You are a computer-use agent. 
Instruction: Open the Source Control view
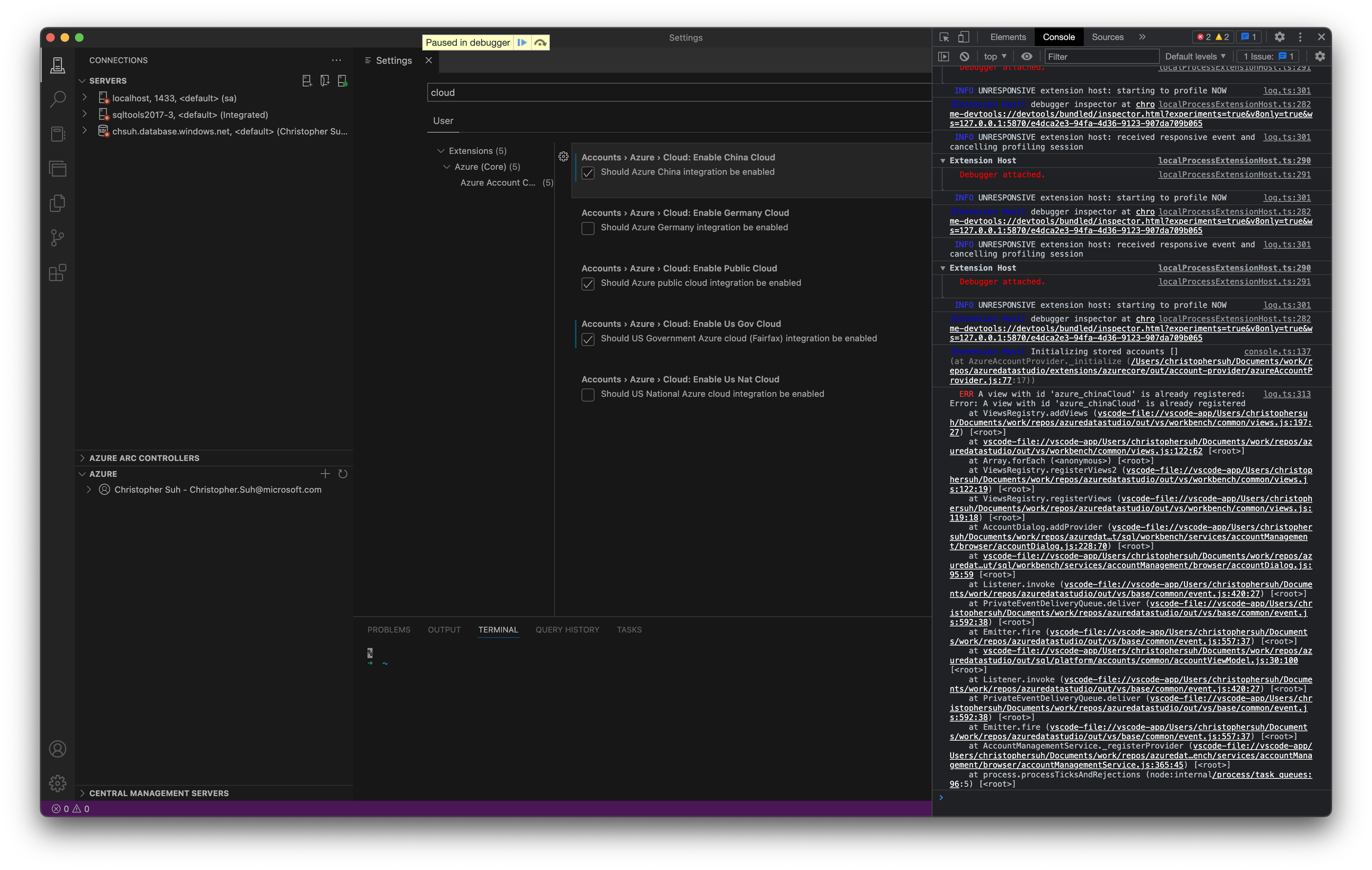[x=58, y=238]
